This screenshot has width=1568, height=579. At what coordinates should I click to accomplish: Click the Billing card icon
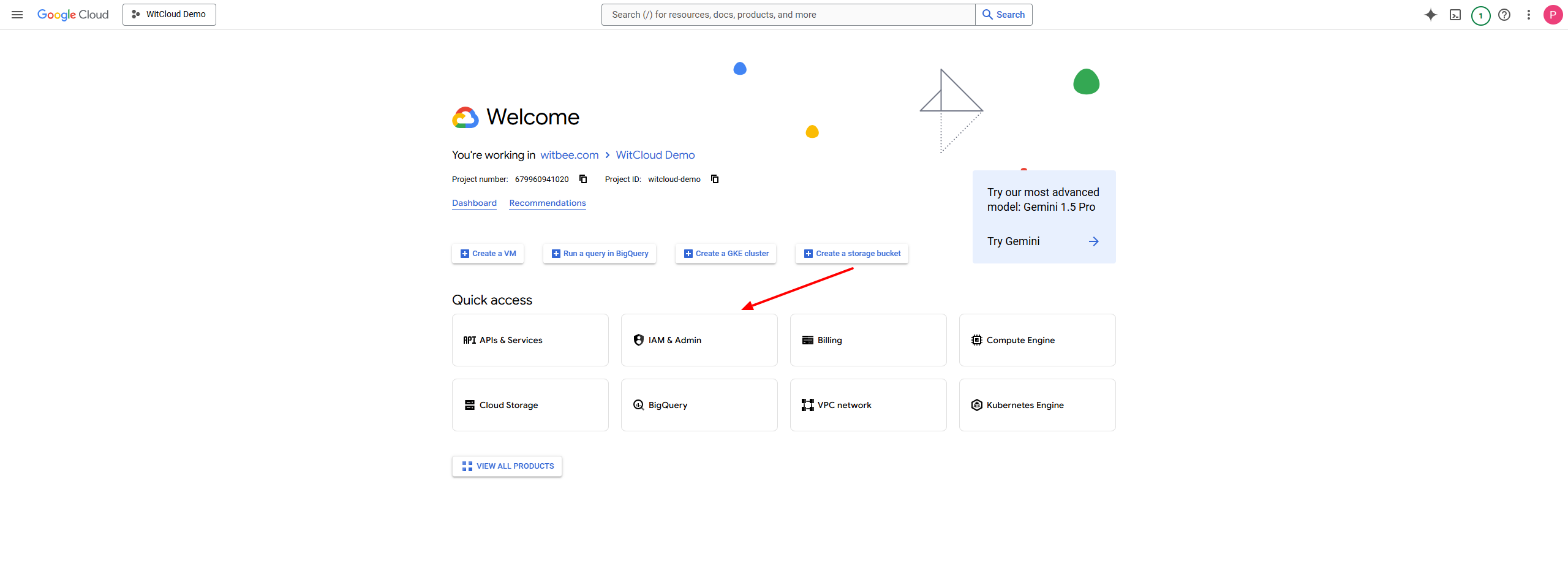click(x=808, y=340)
